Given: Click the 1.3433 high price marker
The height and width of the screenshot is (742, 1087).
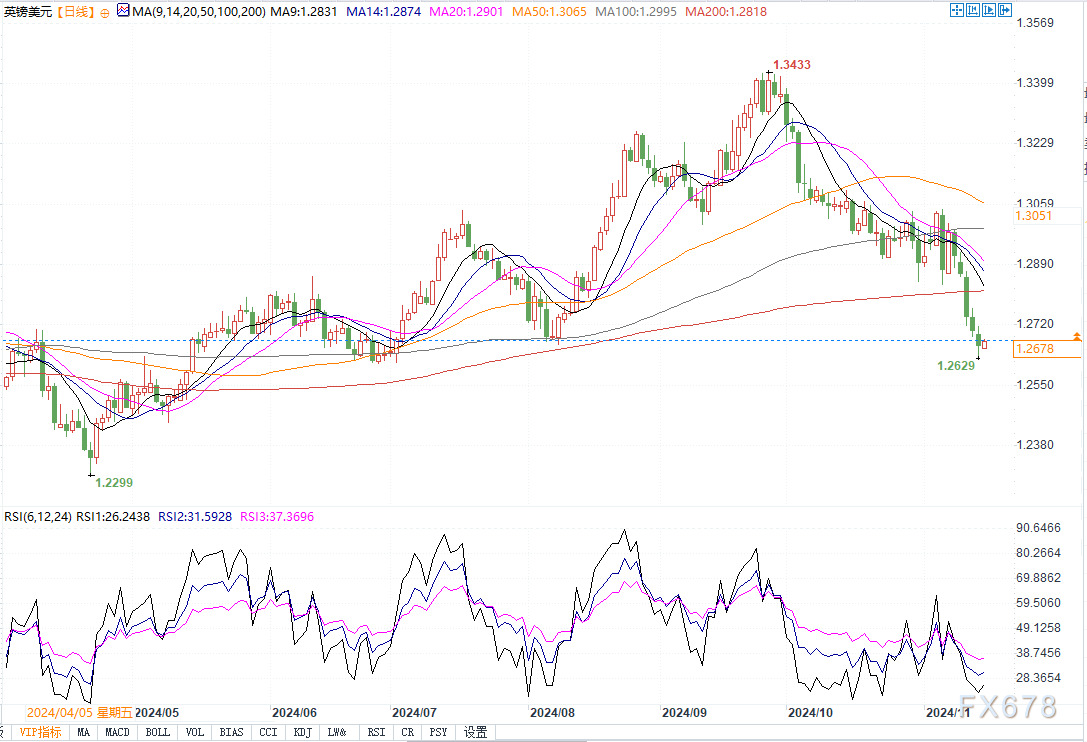Looking at the screenshot, I should pyautogui.click(x=791, y=65).
